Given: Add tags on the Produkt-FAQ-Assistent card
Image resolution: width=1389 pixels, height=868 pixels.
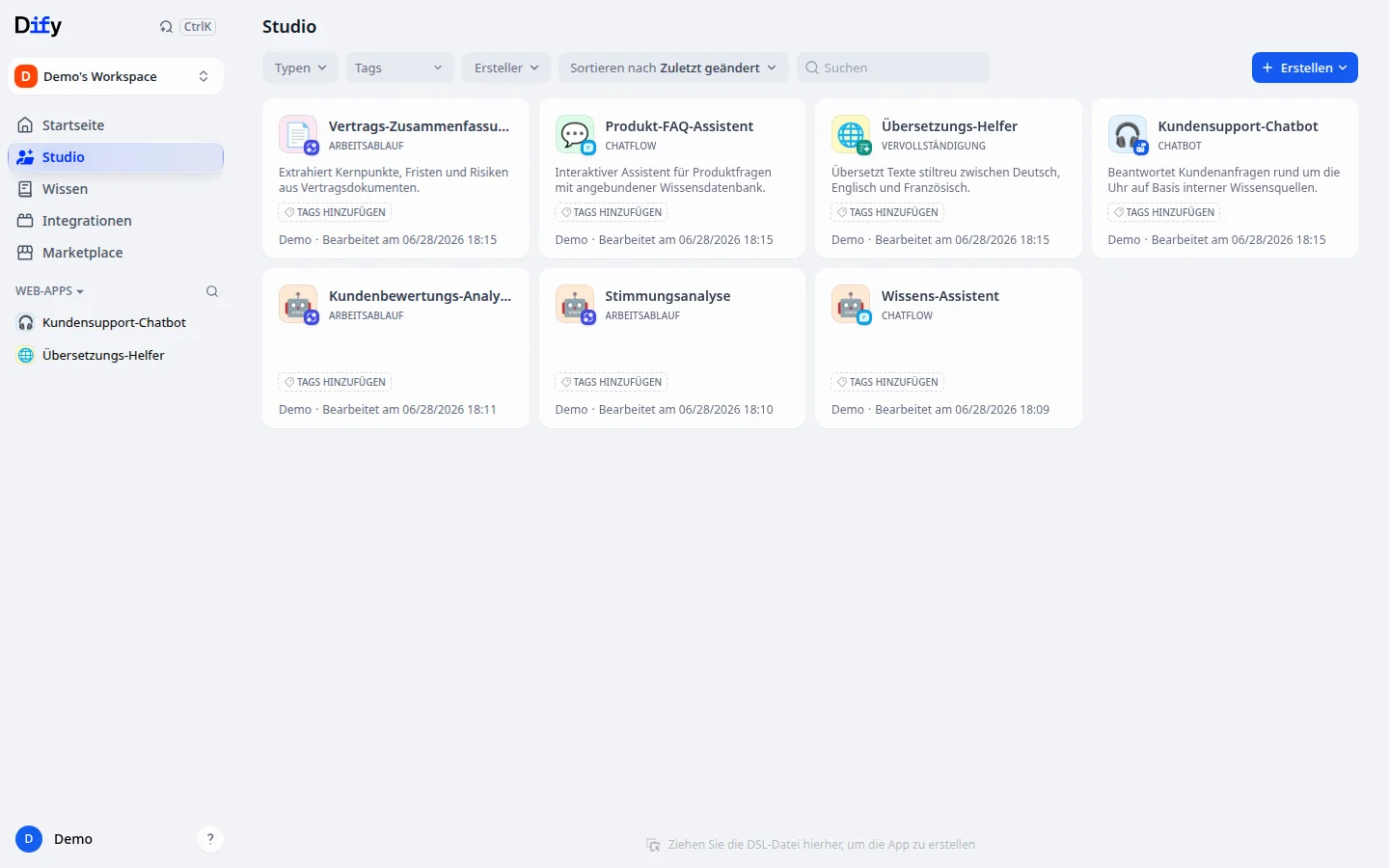Looking at the screenshot, I should pos(612,212).
